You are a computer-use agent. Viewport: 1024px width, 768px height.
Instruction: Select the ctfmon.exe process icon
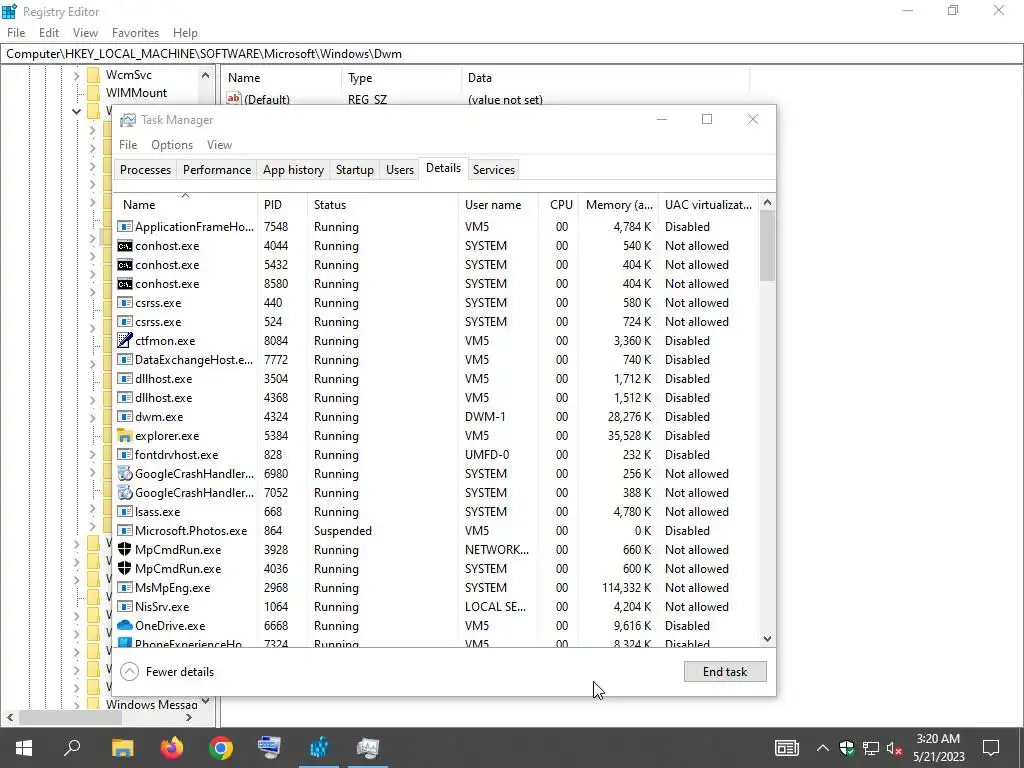124,340
